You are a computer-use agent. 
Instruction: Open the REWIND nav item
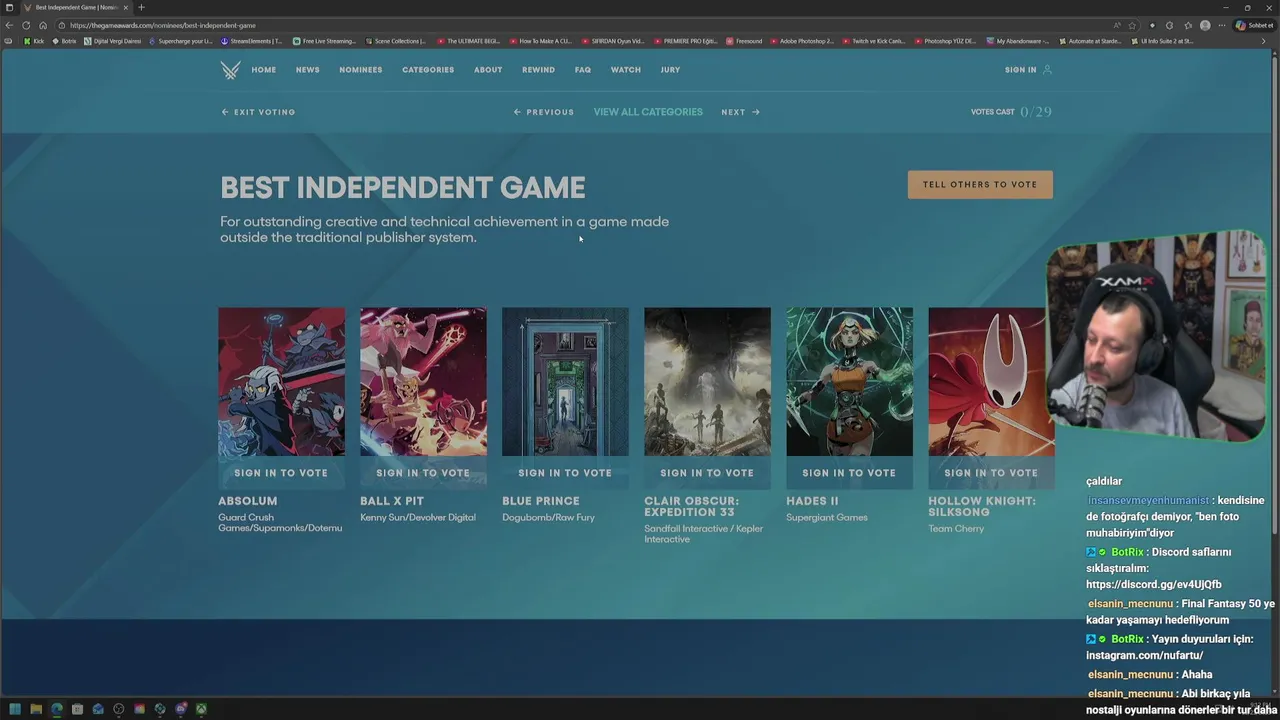[538, 70]
